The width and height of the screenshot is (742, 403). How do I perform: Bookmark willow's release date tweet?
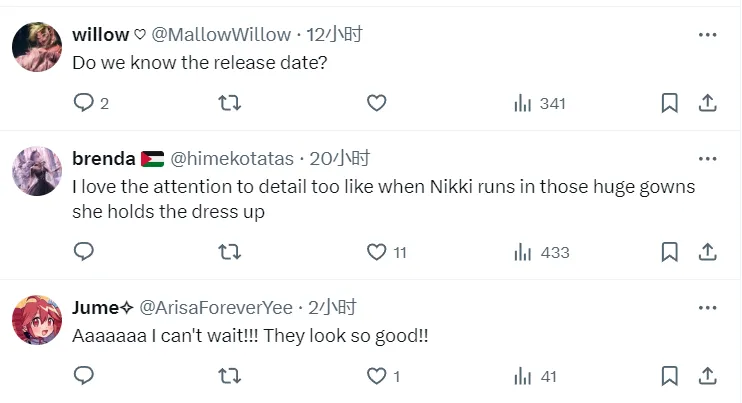pyautogui.click(x=670, y=103)
